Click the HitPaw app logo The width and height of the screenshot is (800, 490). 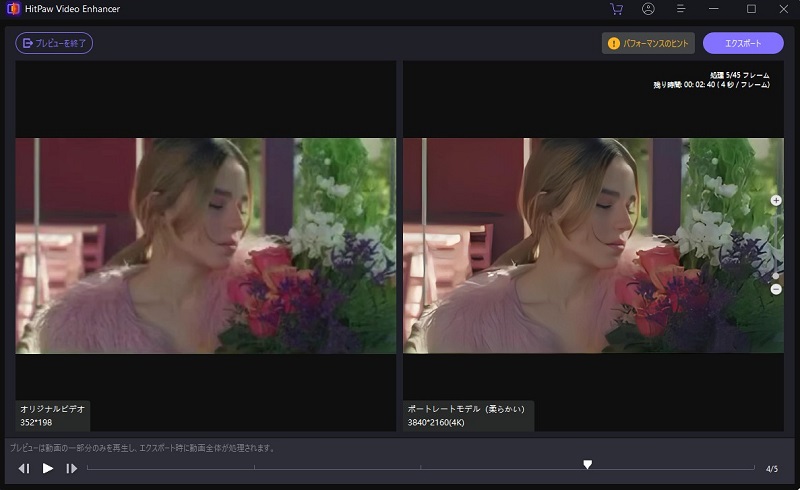(13, 9)
